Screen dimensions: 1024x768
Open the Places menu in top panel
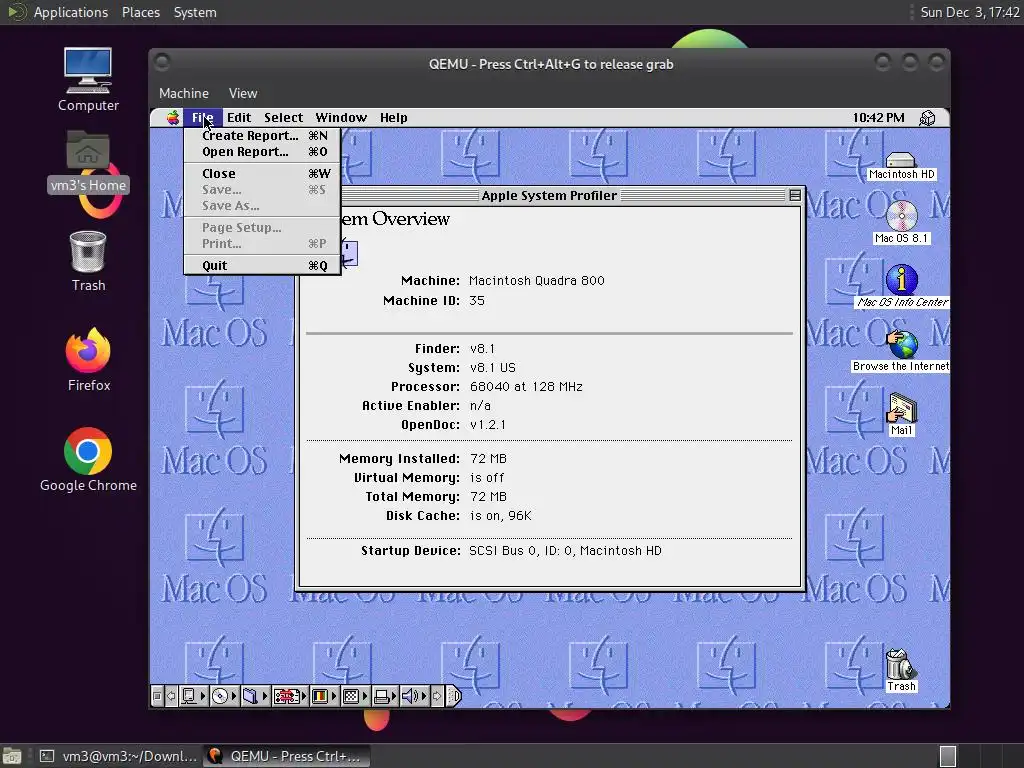click(x=141, y=12)
